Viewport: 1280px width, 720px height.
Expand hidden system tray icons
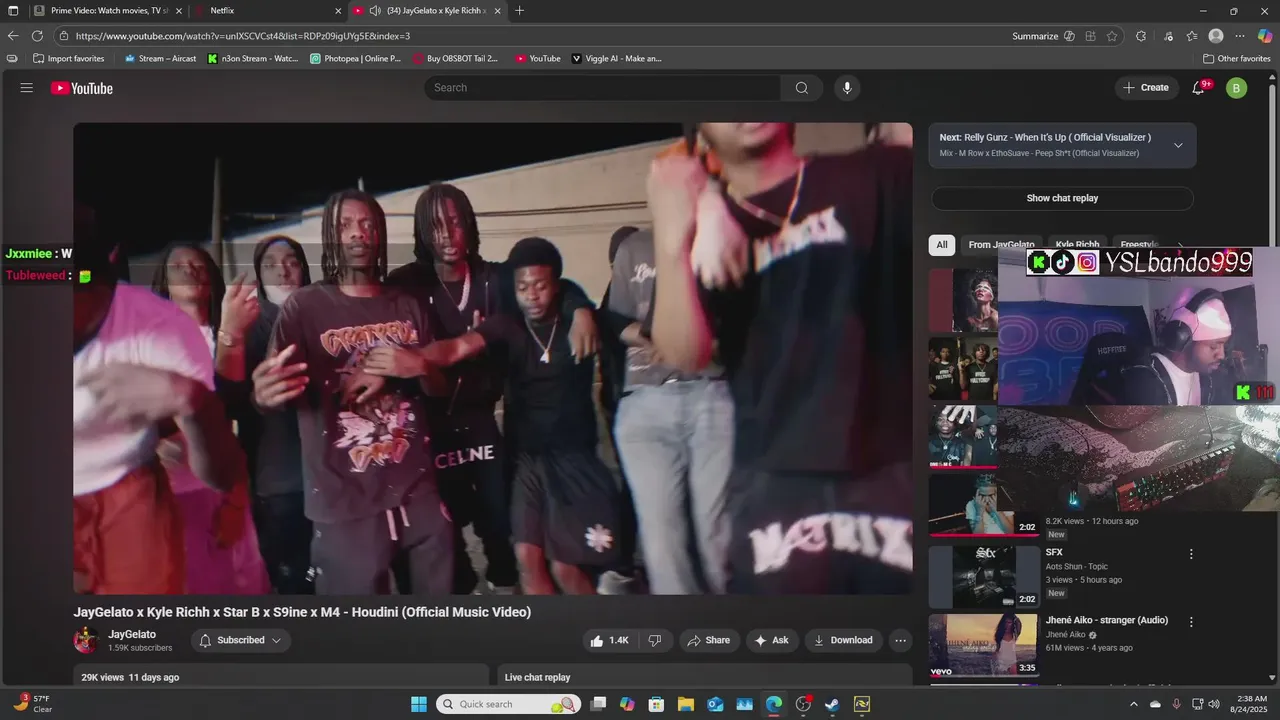(x=1133, y=704)
